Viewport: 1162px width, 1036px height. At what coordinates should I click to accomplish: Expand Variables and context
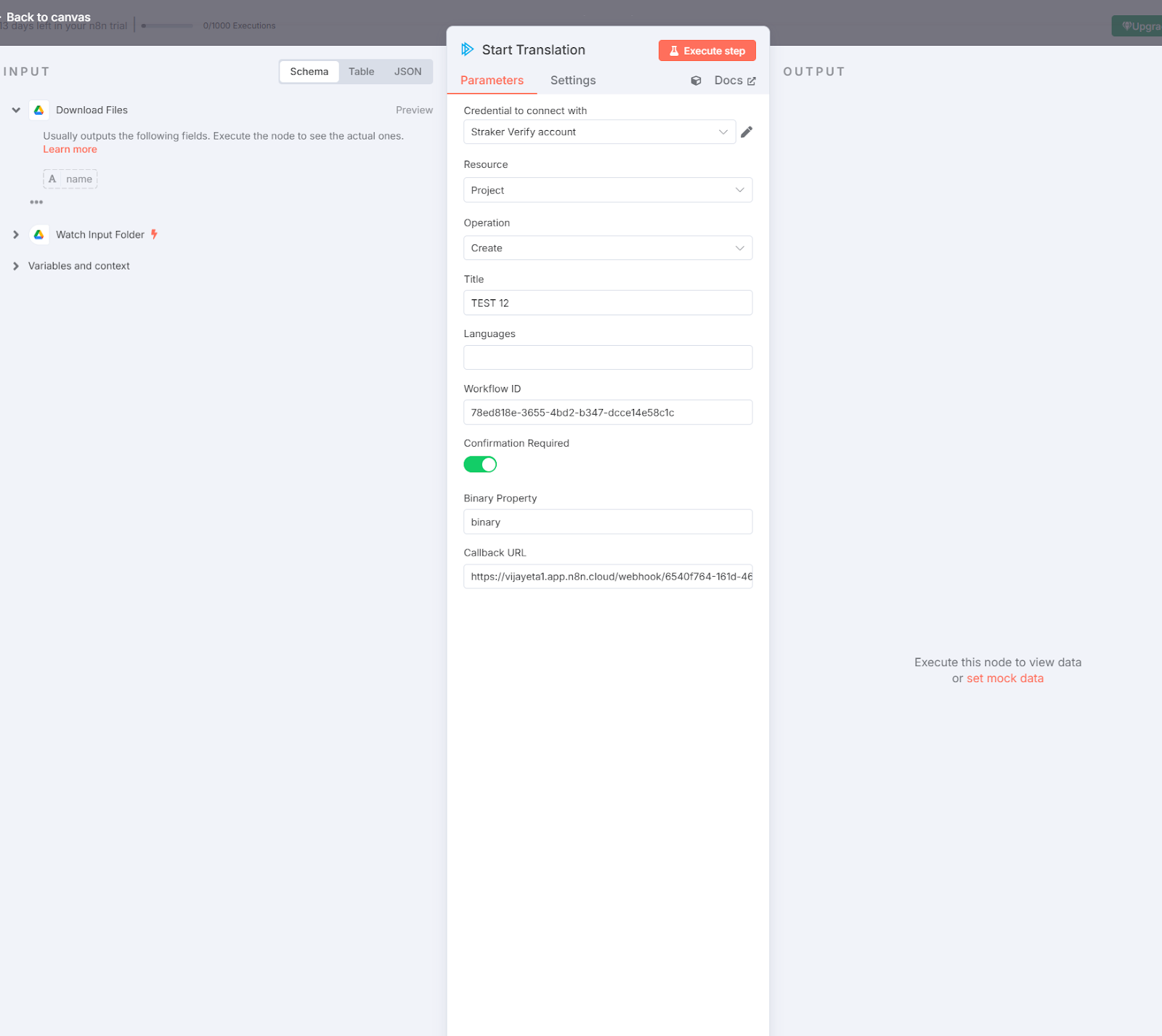(x=16, y=266)
